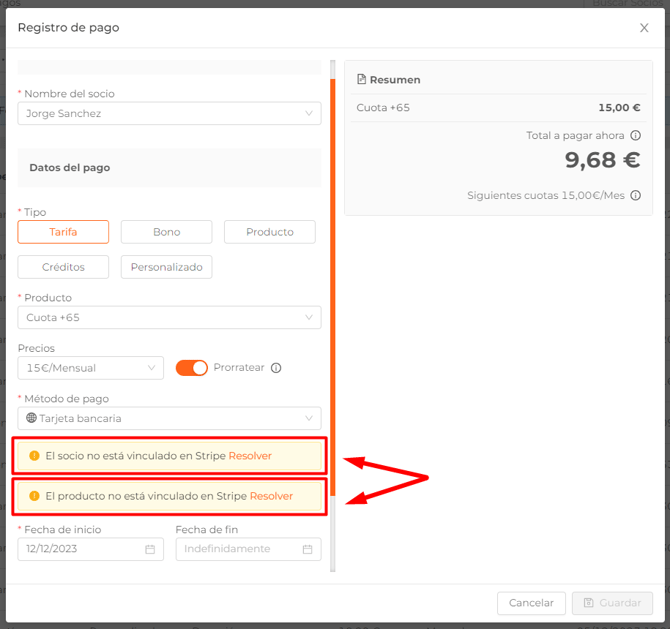670x629 pixels.
Task: Click calendar icon in Fecha de fin field
Action: point(307,549)
